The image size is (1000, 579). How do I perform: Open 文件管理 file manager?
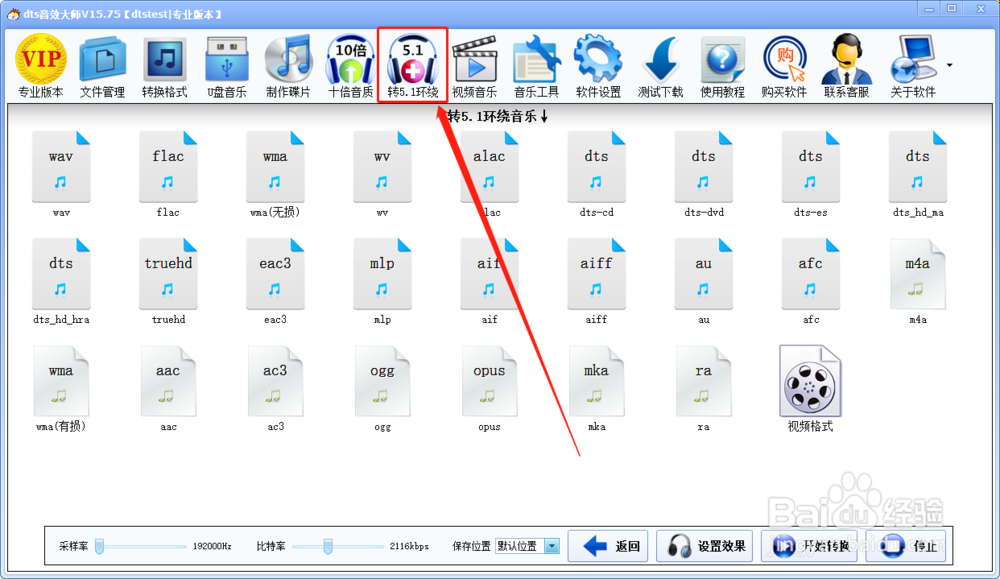(x=103, y=66)
